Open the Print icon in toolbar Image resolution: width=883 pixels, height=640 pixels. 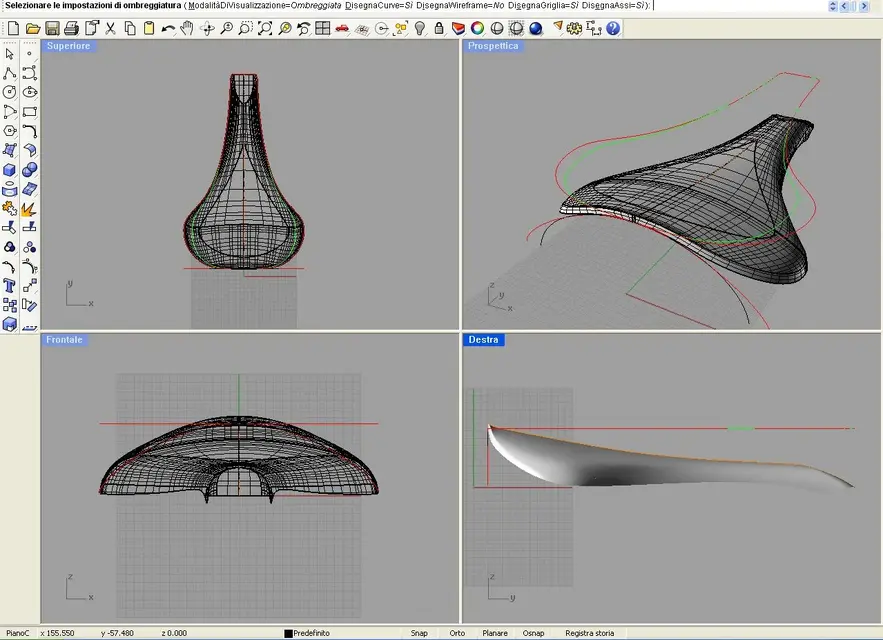[x=72, y=29]
